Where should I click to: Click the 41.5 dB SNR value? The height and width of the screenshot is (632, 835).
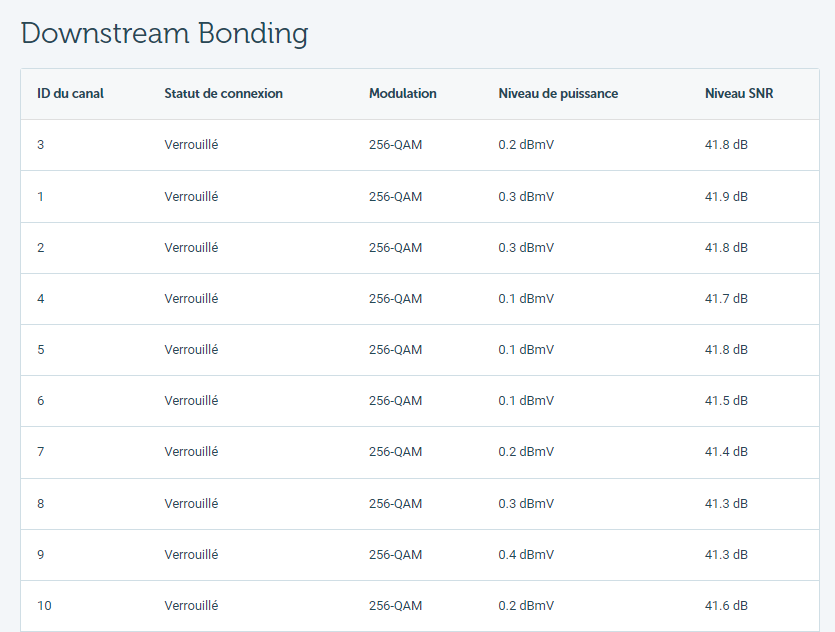(x=726, y=401)
